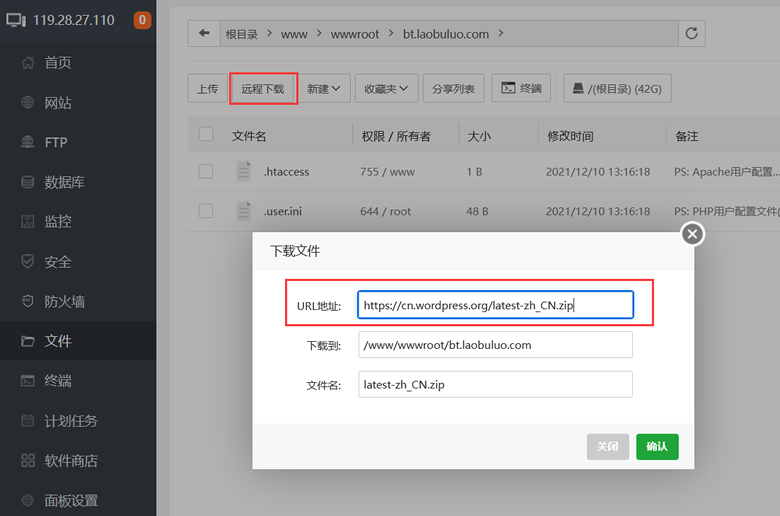Click the 下载到 destination path field
This screenshot has height=516, width=780.
click(495, 345)
